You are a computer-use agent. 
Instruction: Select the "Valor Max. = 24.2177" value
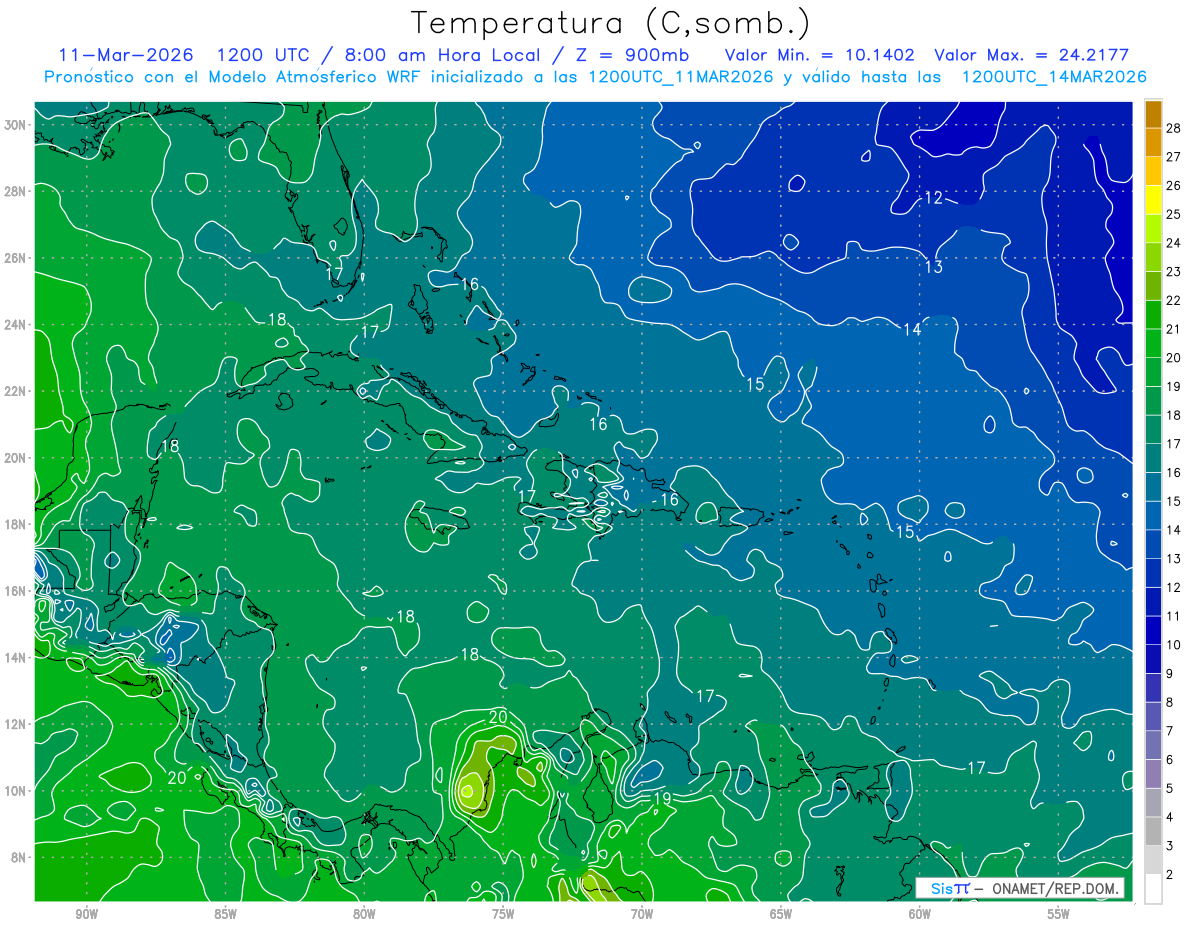1032,55
